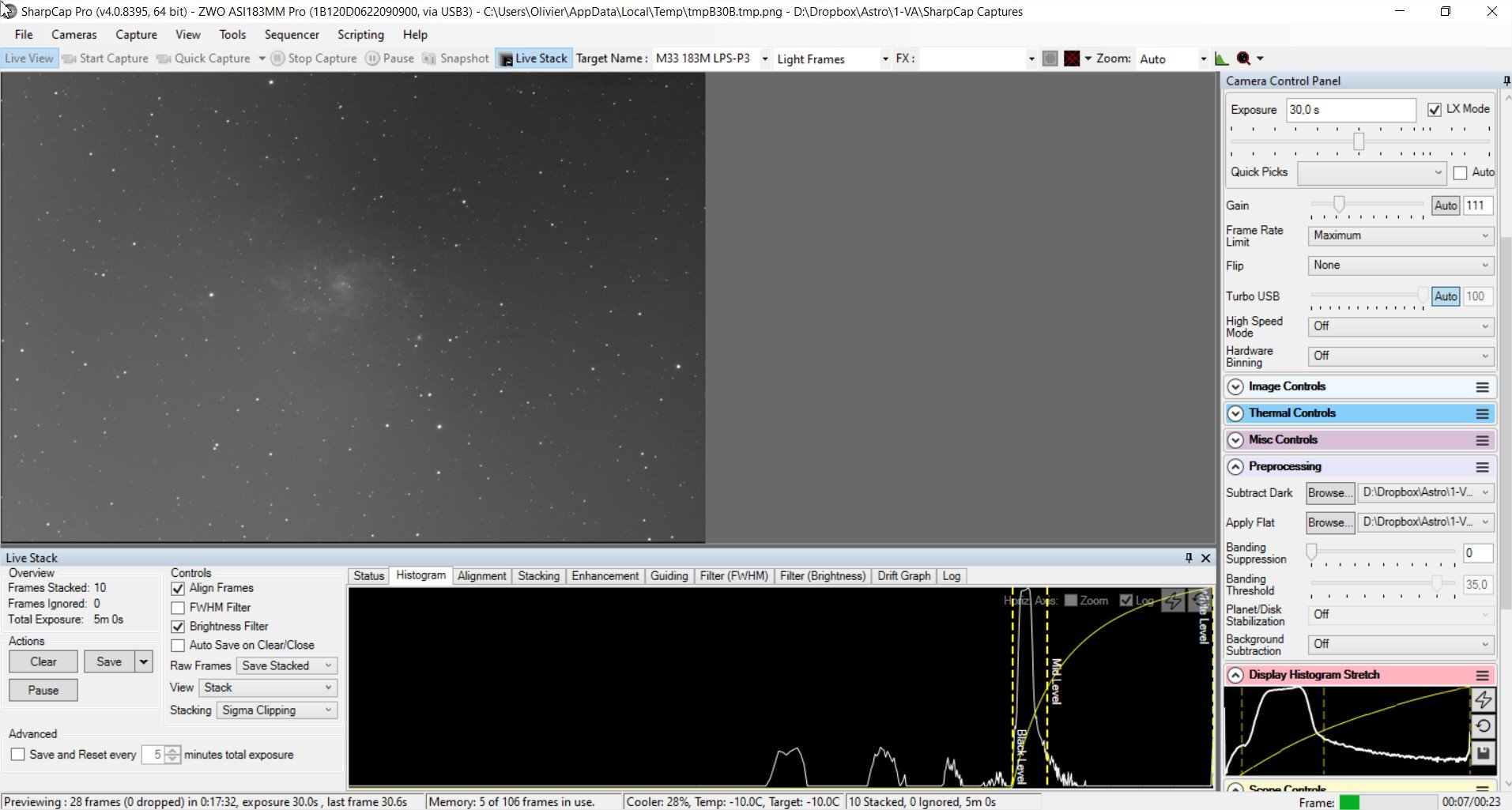Click the Clear button in Actions
This screenshot has width=1512, height=810.
click(x=43, y=661)
